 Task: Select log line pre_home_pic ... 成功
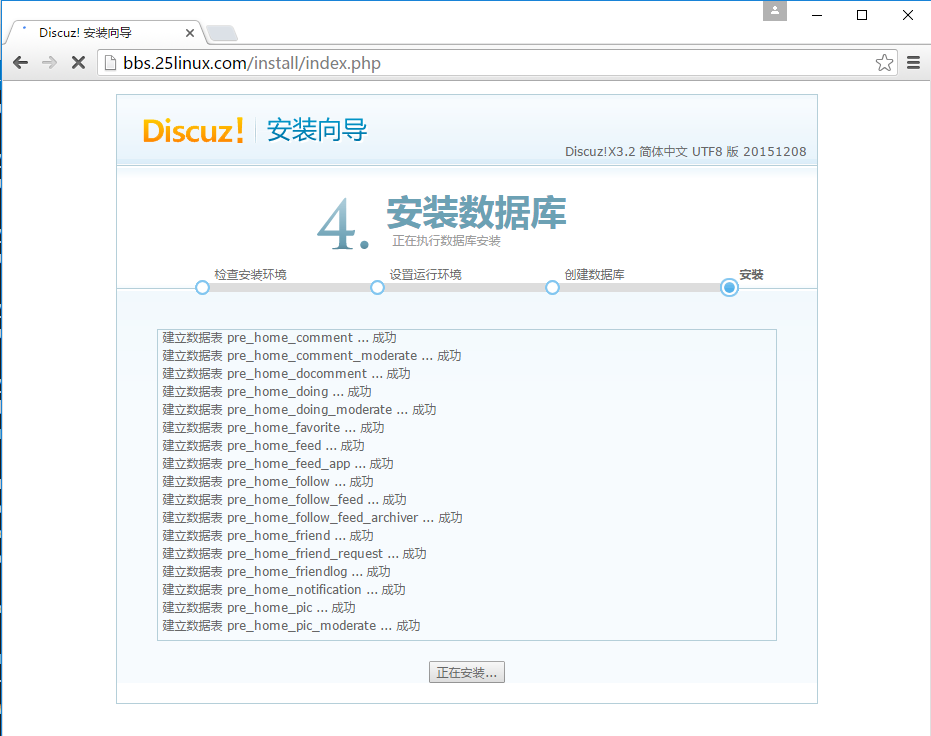tap(259, 608)
